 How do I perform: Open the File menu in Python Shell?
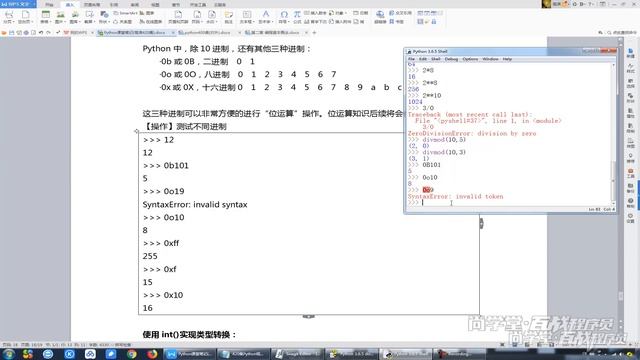[411, 59]
